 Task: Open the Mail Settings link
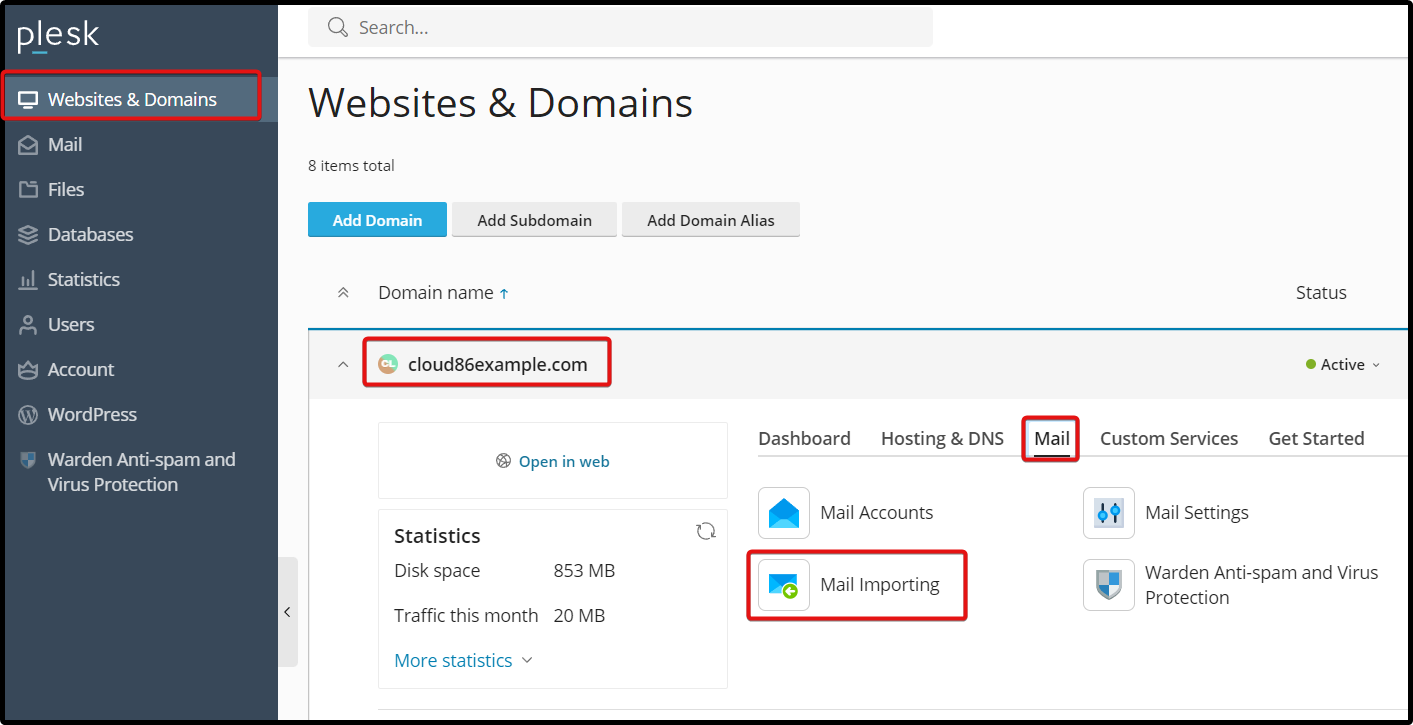[1197, 513]
